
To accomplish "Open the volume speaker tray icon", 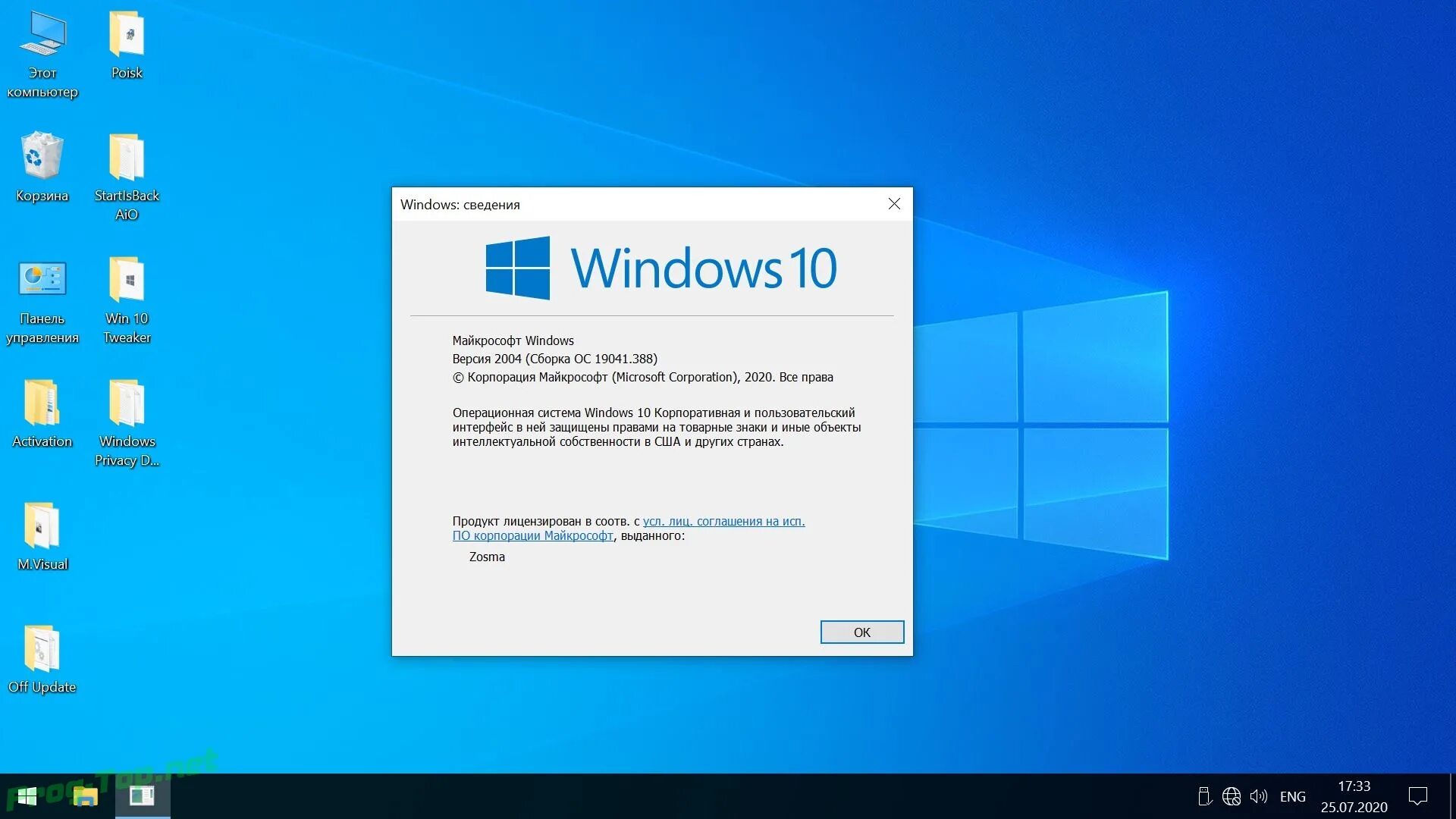I will pos(1259,796).
